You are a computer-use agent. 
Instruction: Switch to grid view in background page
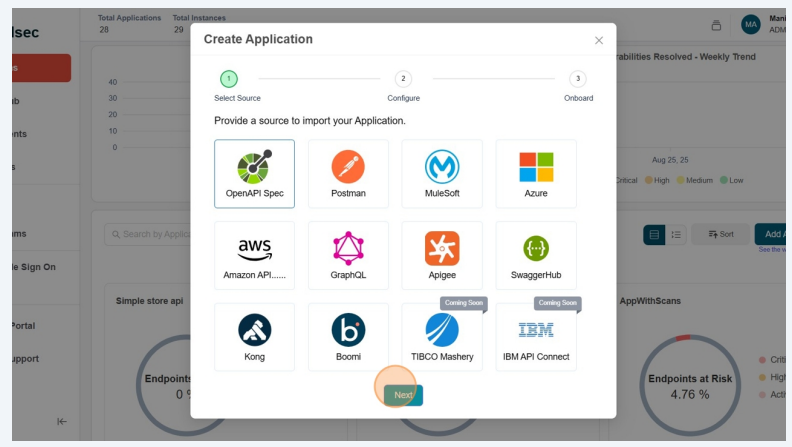click(x=654, y=234)
